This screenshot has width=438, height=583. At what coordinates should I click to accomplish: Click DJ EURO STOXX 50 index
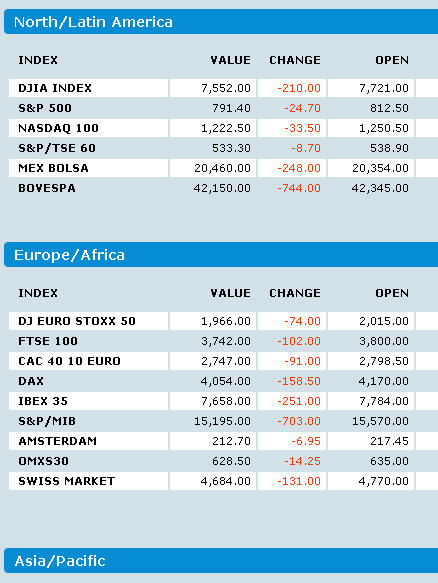tap(77, 321)
